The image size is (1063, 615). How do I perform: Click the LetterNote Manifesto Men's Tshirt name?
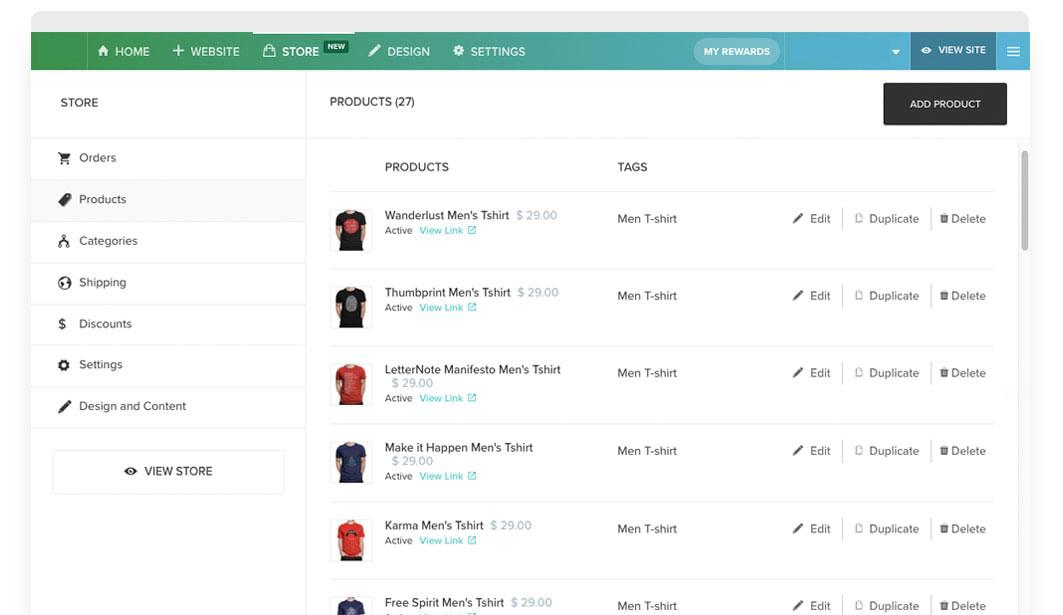[473, 370]
